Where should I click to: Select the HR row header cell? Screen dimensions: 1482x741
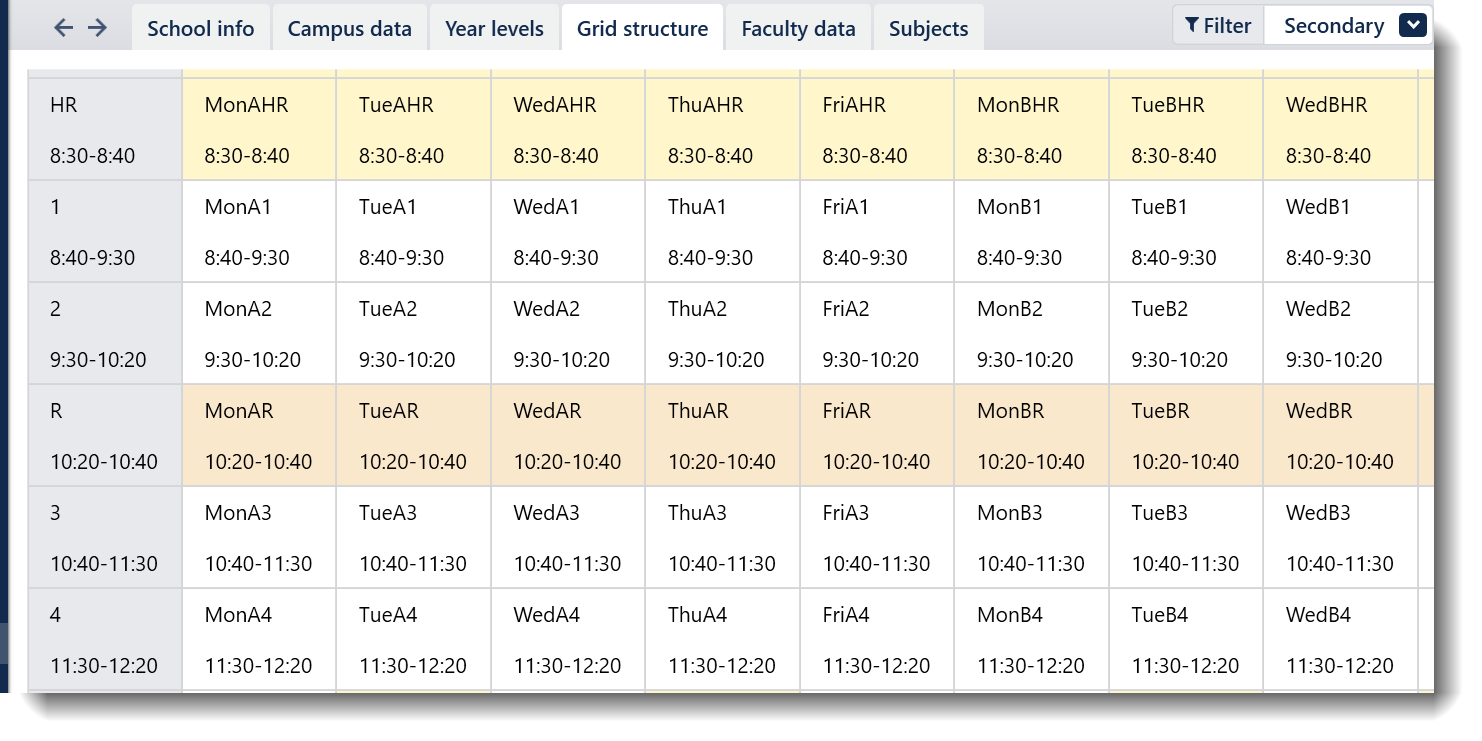[105, 130]
